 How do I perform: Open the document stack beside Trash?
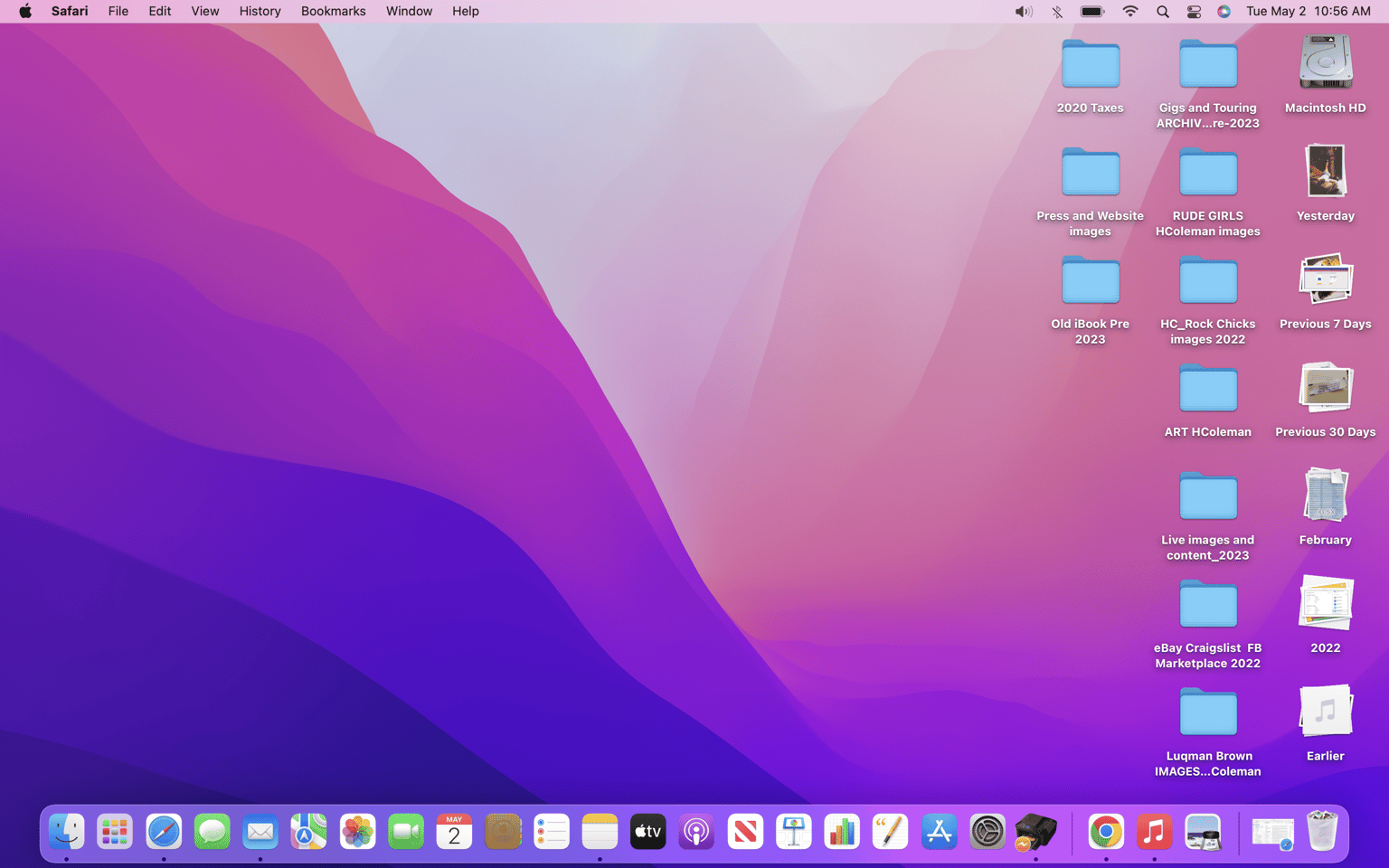(1273, 833)
